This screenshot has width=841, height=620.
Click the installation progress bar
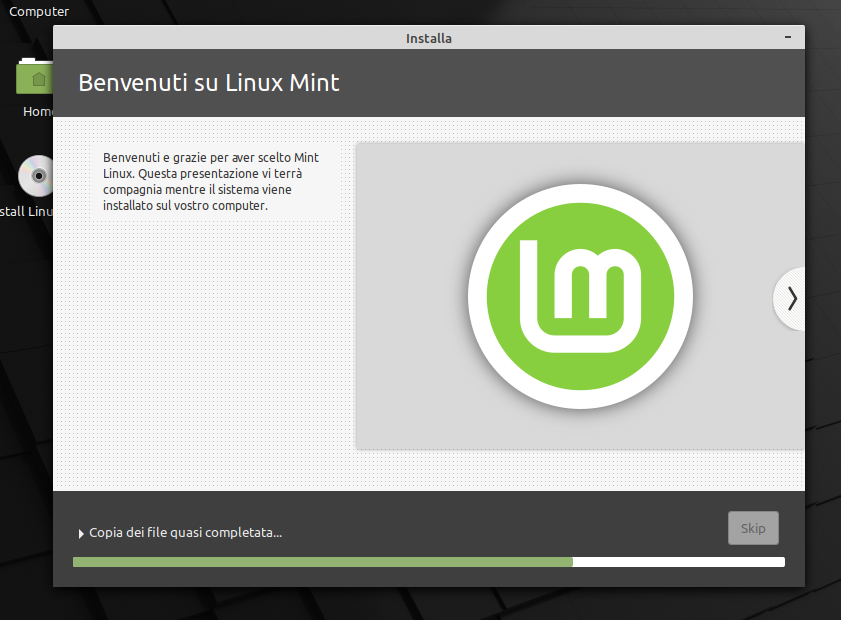click(429, 562)
